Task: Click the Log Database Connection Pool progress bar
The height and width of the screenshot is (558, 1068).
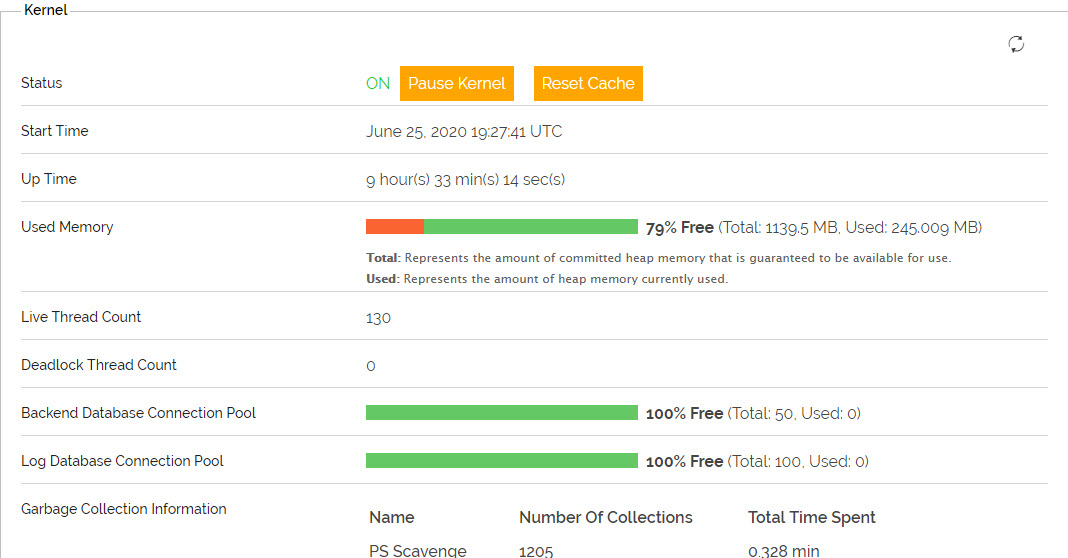Action: coord(501,461)
